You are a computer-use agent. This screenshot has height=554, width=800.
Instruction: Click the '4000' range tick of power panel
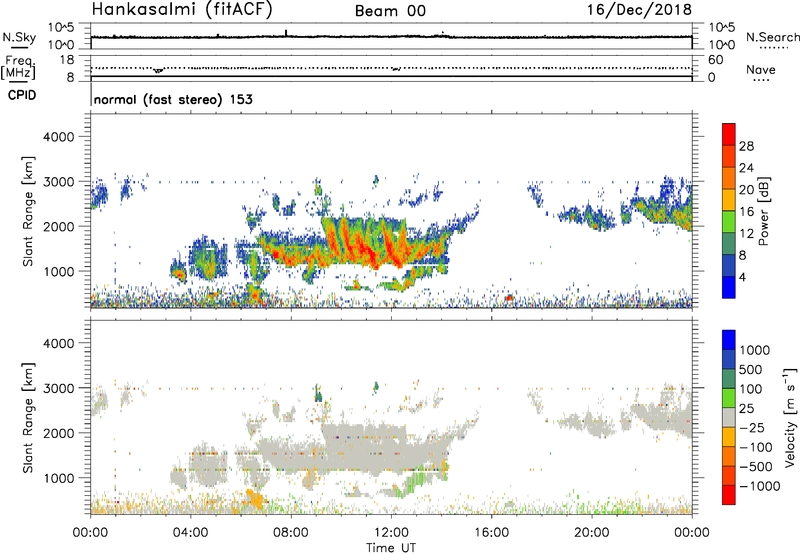pos(59,137)
